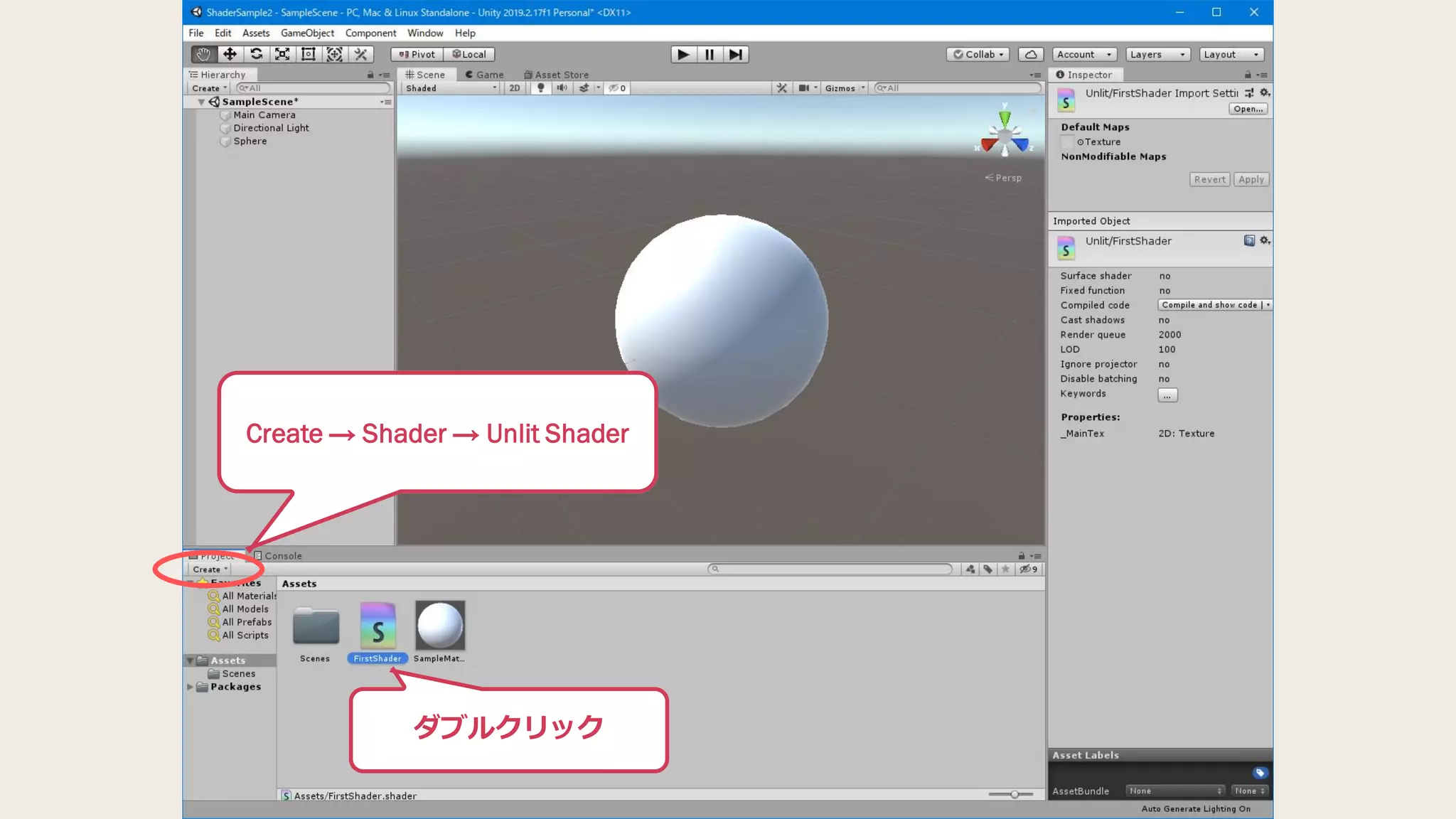
Task: Click the Project search field
Action: (830, 569)
